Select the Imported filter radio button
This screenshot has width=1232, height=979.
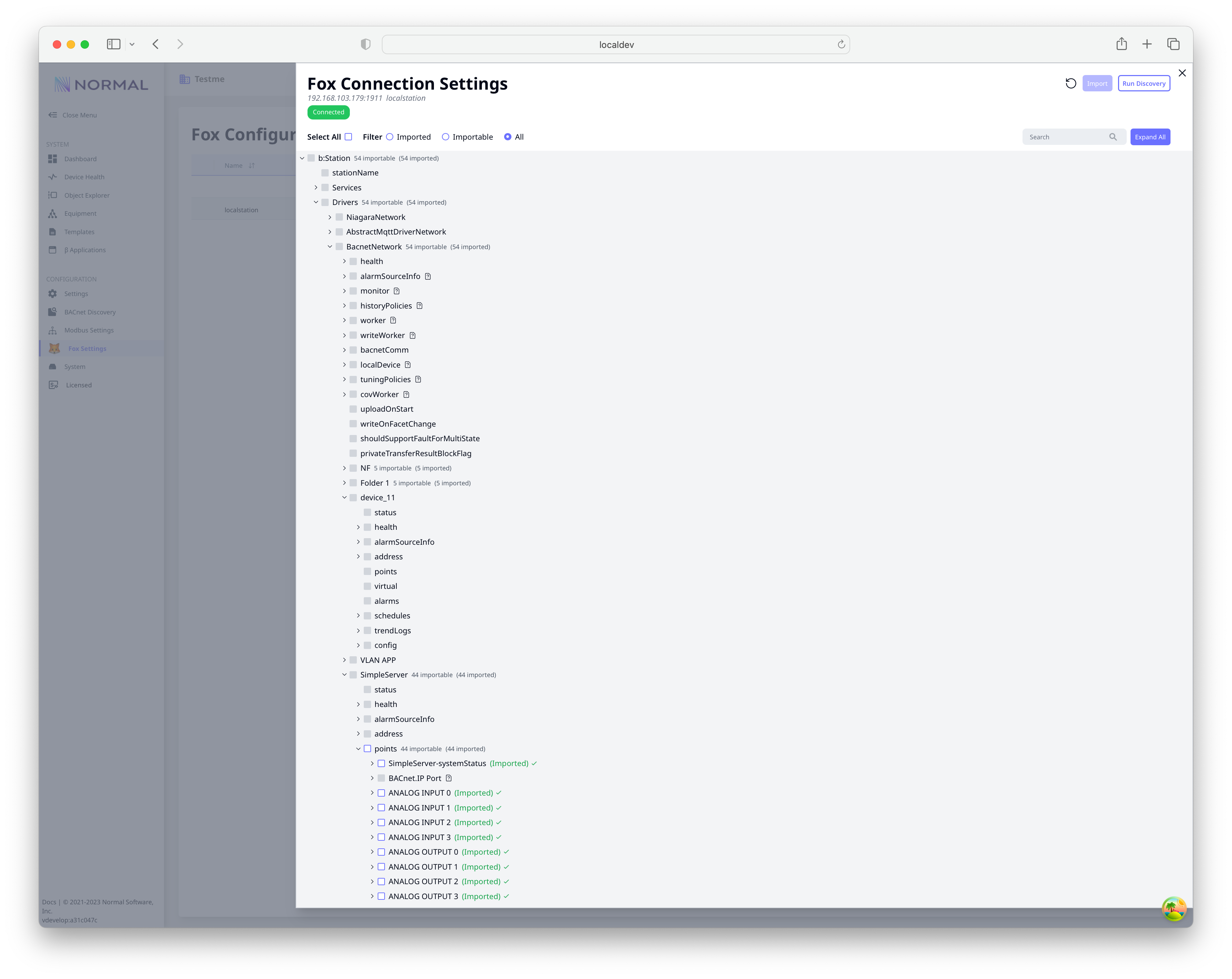[390, 137]
